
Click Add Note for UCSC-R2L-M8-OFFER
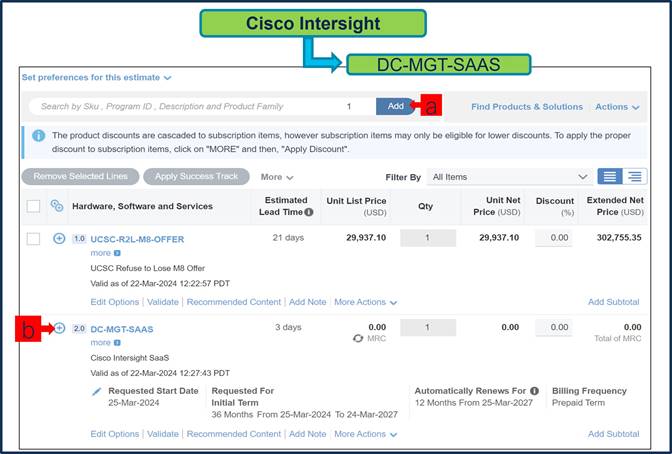point(307,302)
